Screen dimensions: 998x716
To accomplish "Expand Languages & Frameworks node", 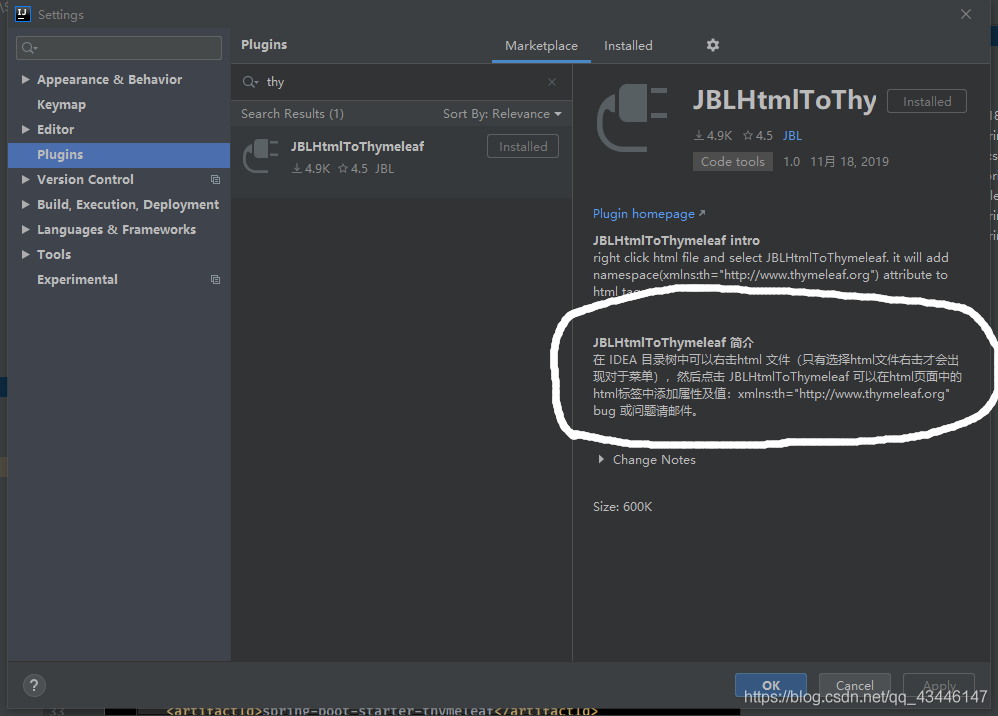I will click(25, 229).
